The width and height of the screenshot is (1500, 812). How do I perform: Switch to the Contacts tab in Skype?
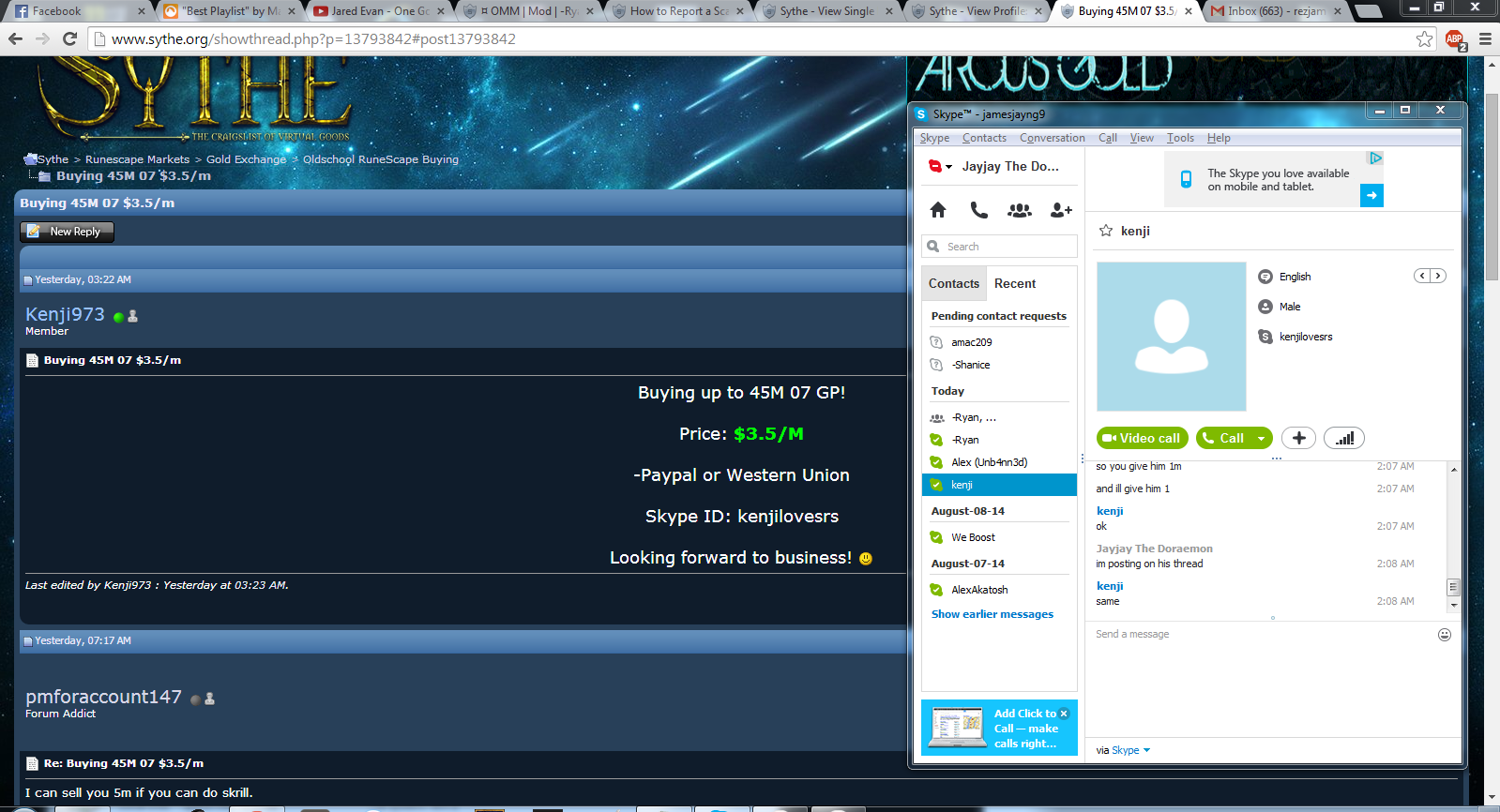(954, 283)
